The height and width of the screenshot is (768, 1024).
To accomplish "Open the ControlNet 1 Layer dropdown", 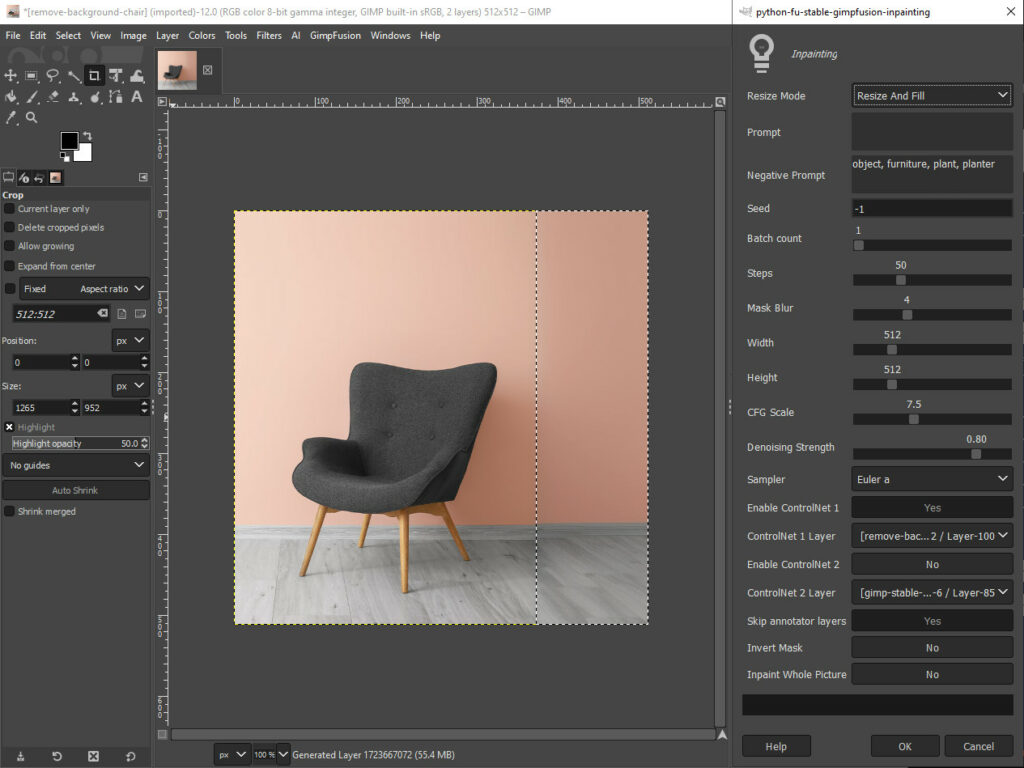I will point(931,536).
